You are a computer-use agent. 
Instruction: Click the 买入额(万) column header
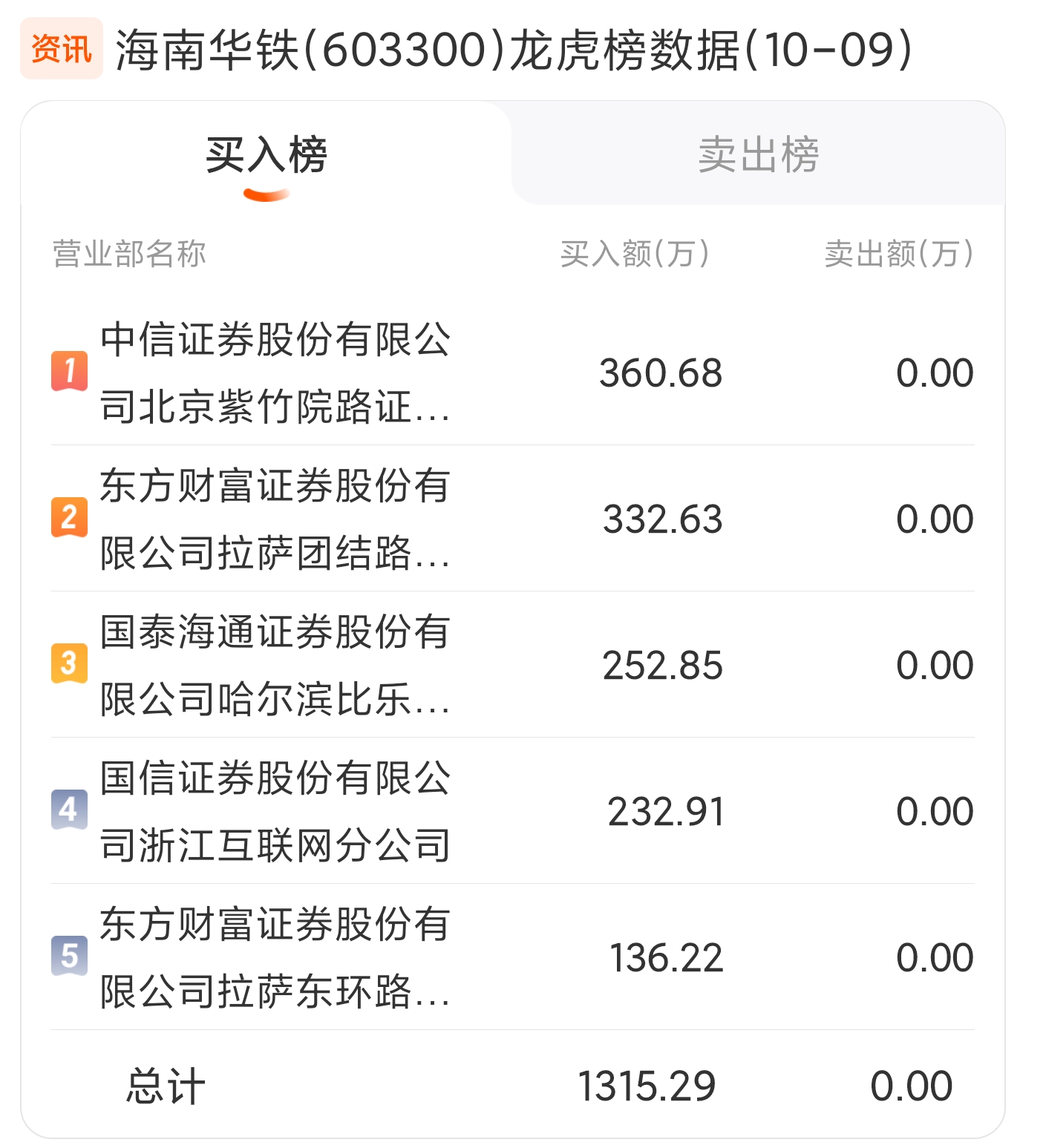(635, 254)
